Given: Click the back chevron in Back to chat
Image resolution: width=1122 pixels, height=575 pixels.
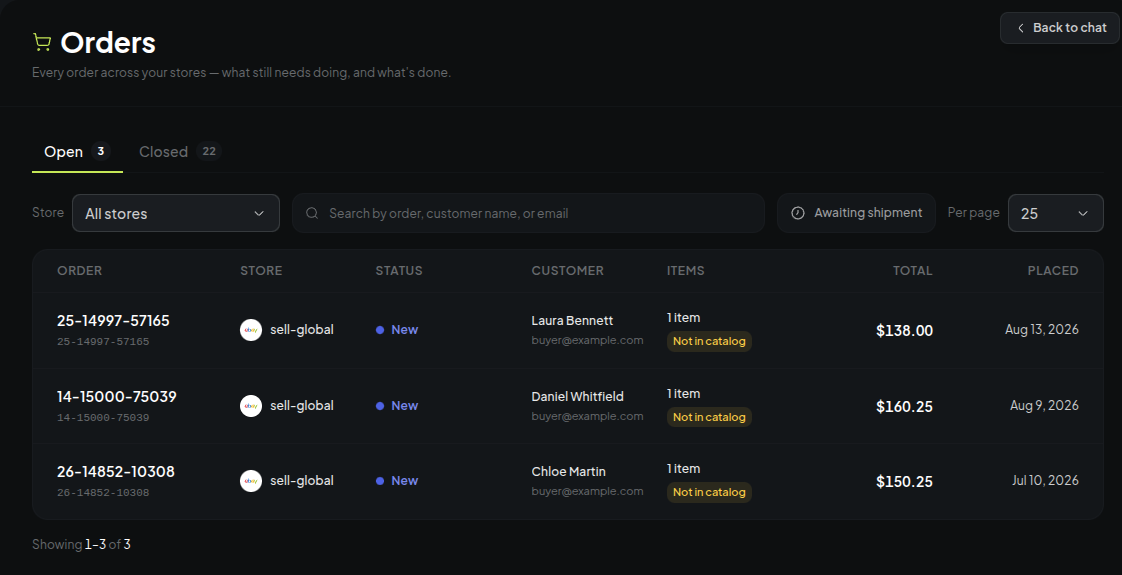Looking at the screenshot, I should click(1020, 28).
